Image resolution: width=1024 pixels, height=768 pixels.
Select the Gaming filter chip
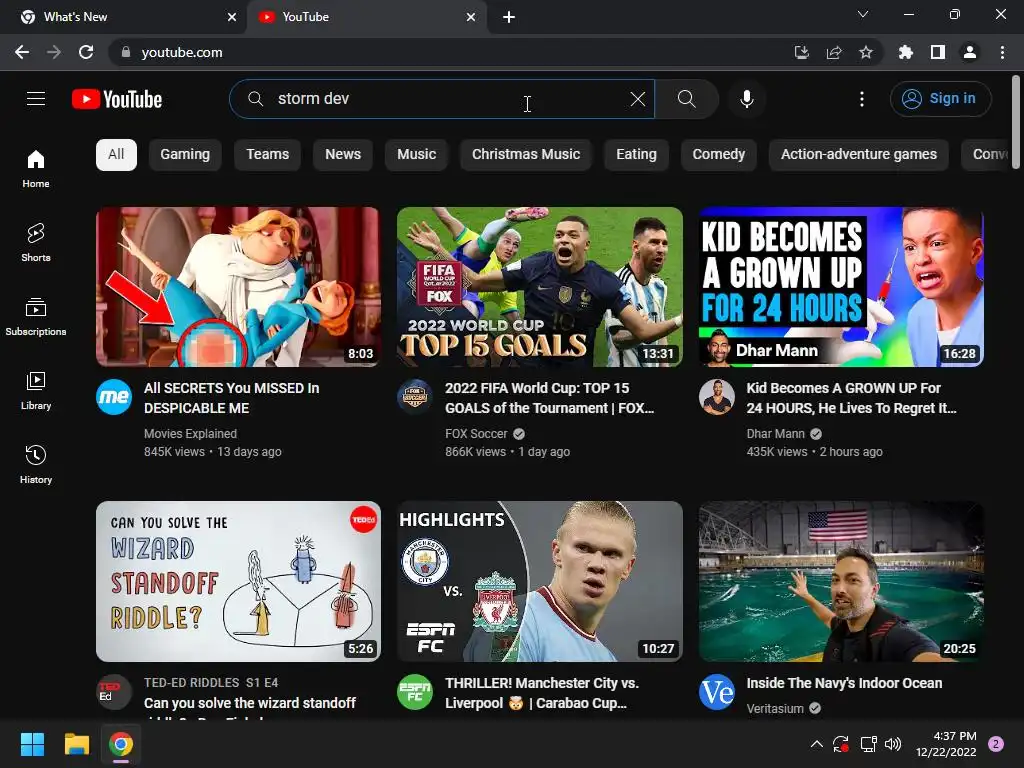pyautogui.click(x=185, y=155)
